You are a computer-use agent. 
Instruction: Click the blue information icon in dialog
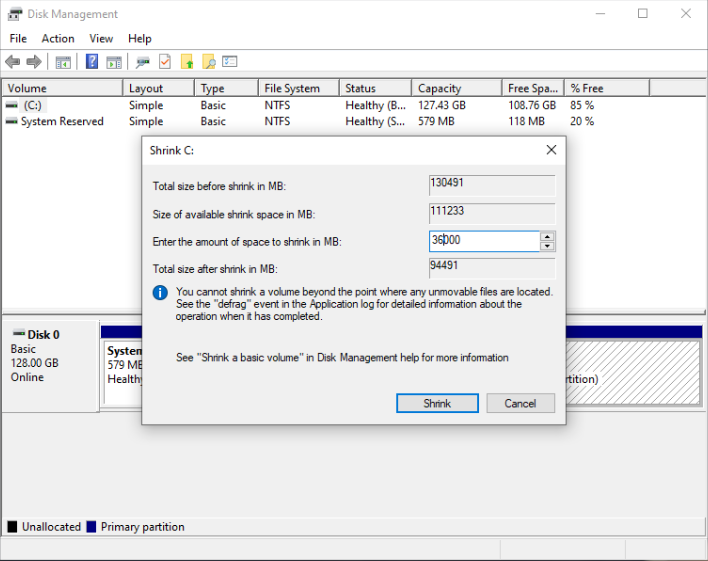pos(160,293)
